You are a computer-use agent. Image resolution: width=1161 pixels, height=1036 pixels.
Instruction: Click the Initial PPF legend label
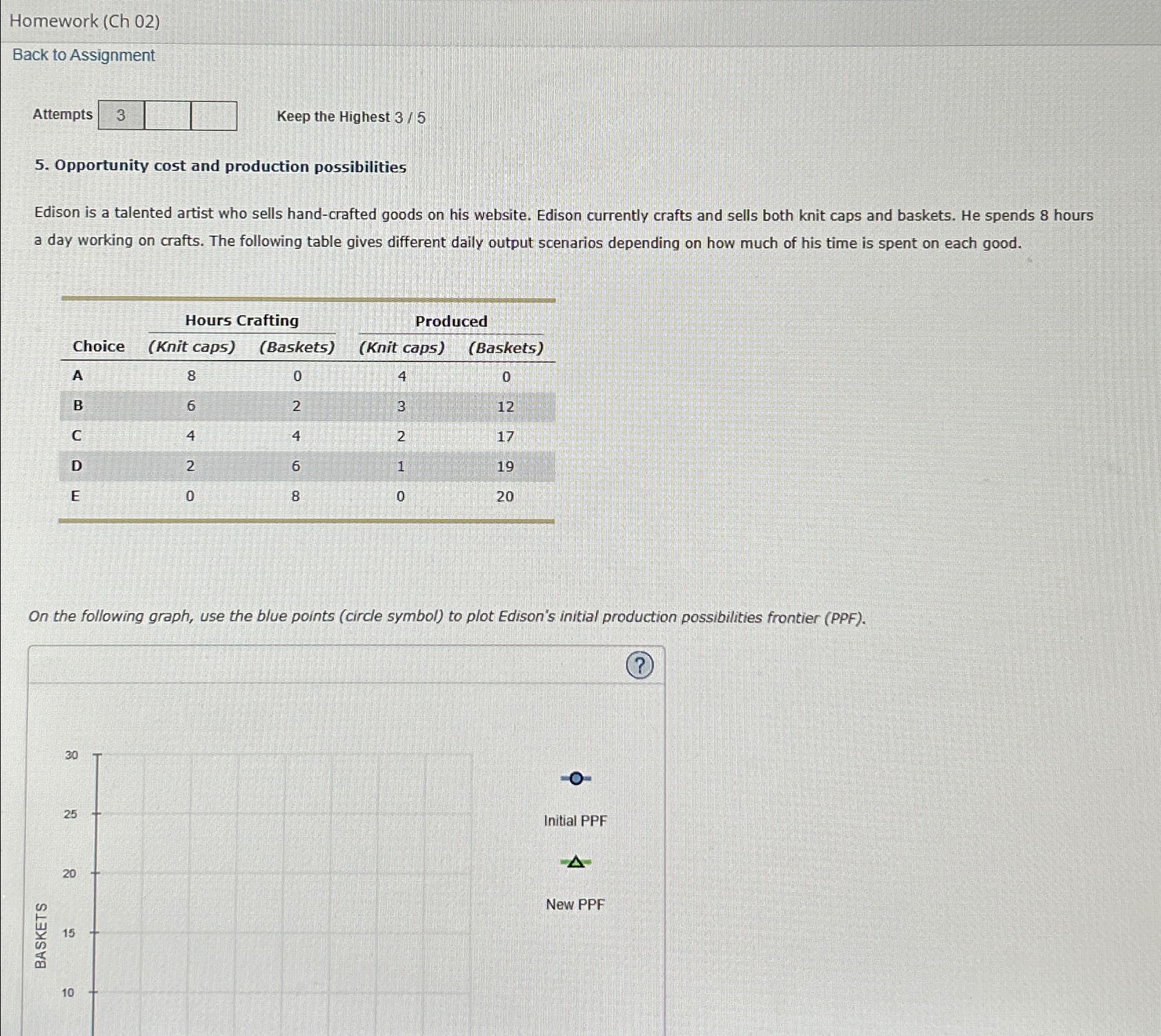pyautogui.click(x=575, y=820)
